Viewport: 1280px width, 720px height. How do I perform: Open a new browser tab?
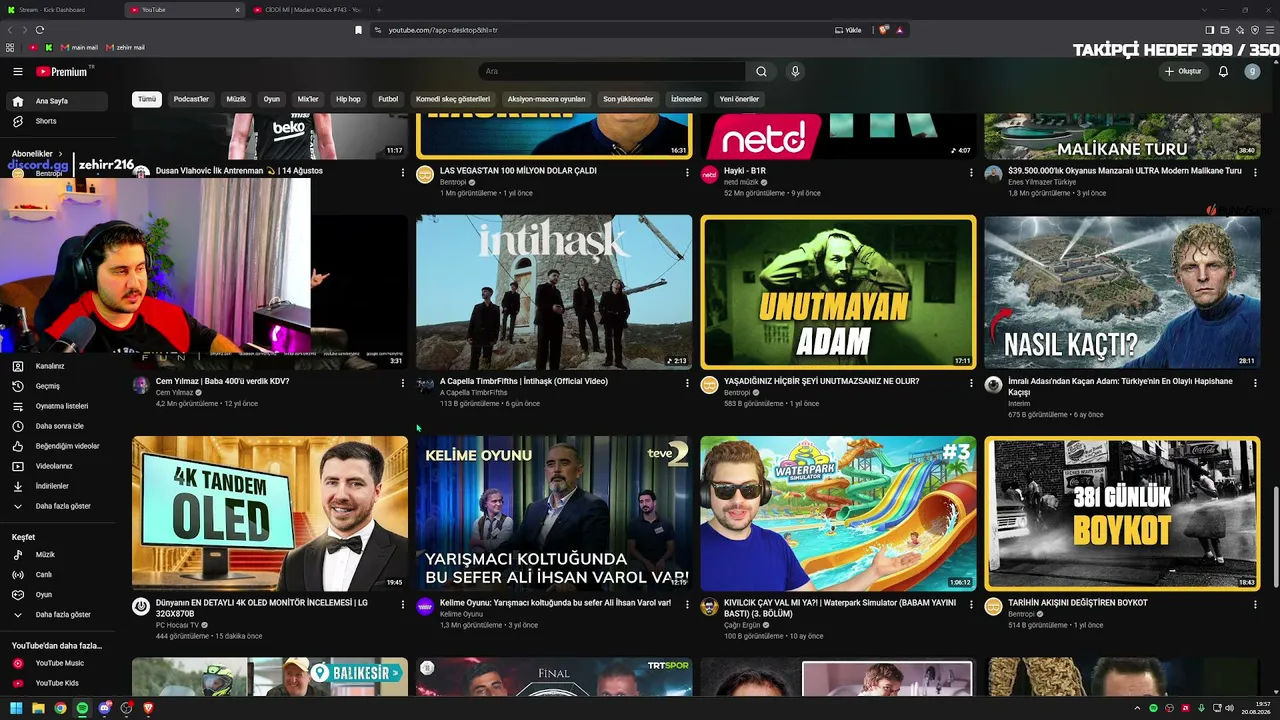pos(379,10)
